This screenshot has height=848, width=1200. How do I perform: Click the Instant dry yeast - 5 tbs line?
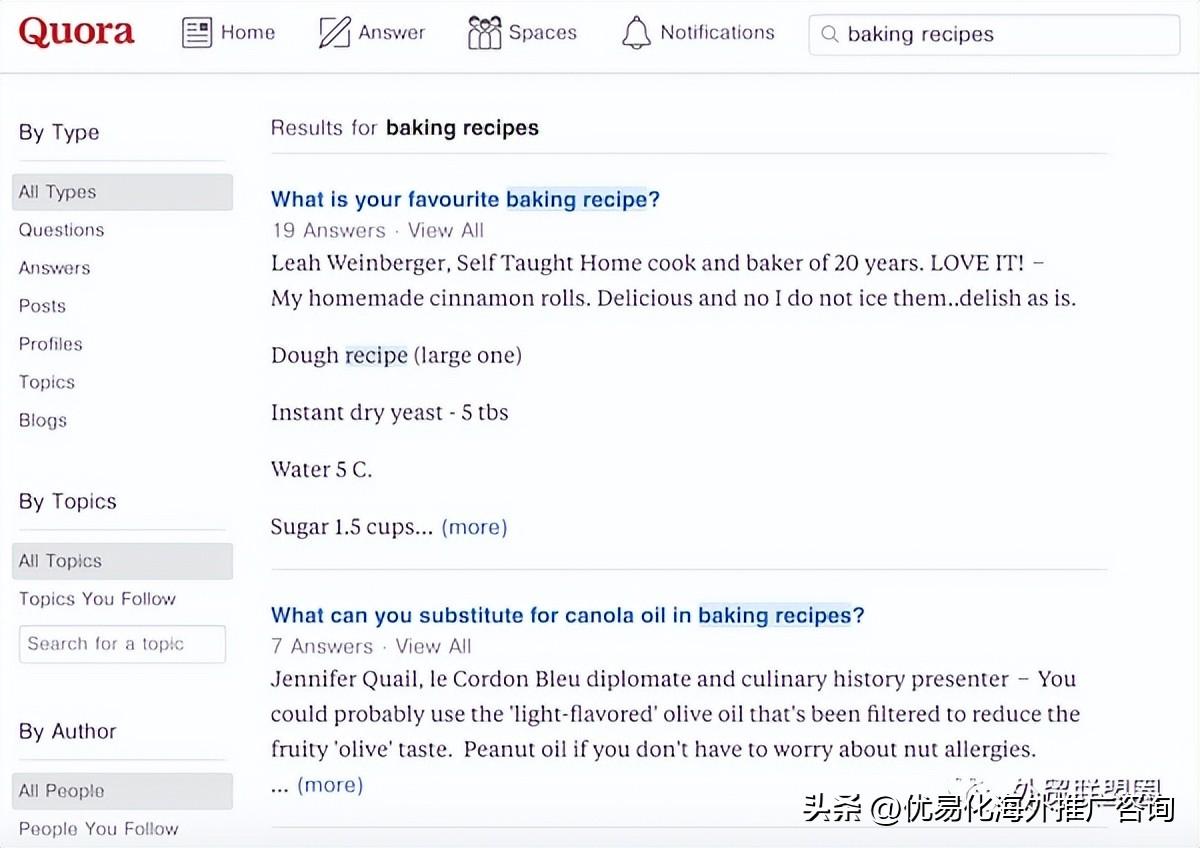point(389,412)
